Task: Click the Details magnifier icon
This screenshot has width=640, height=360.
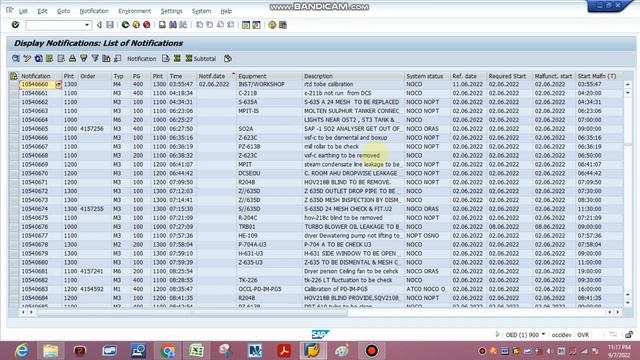Action: (16, 59)
